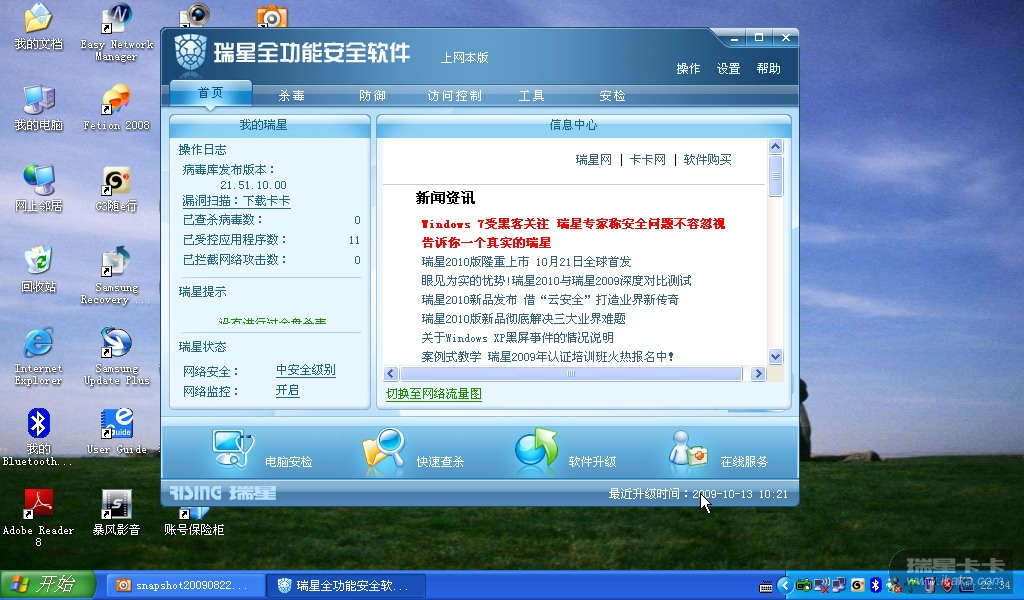
Task: Click 瑞星全功能安全软件 taskbar button
Action: click(347, 585)
